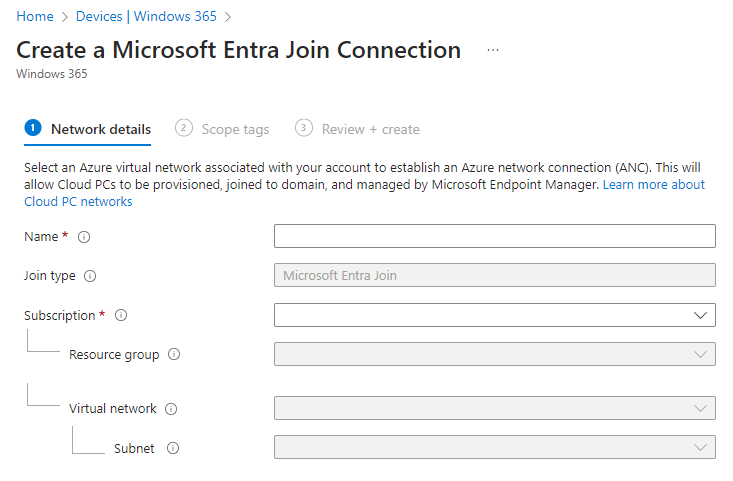Open the Virtual network dropdown
Screen dimensions: 733x481
pyautogui.click(x=494, y=408)
